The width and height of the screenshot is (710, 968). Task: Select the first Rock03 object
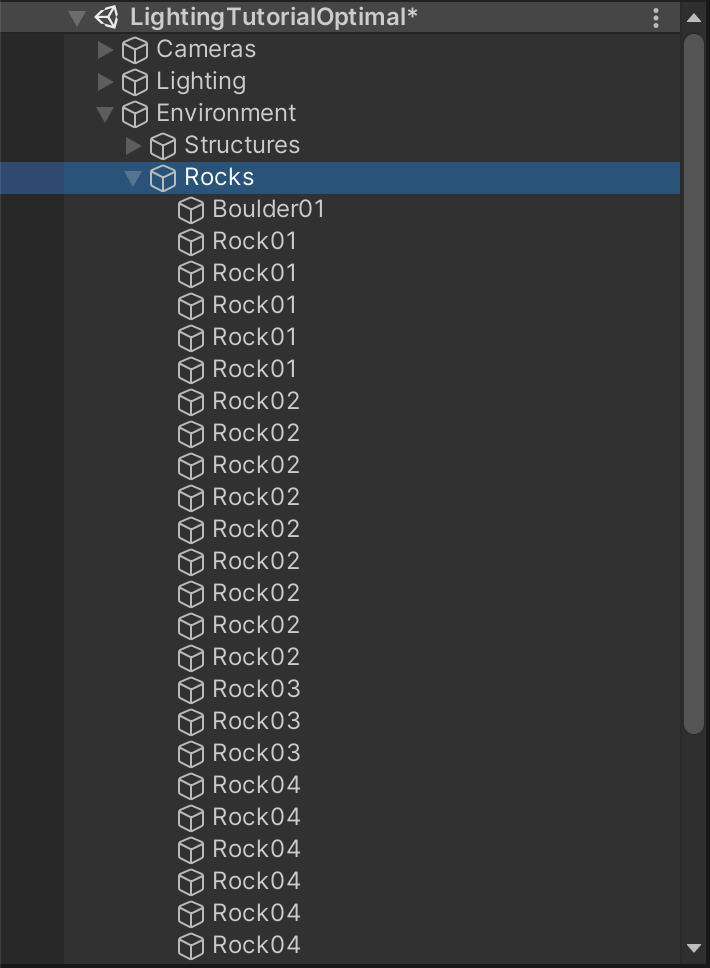point(256,689)
